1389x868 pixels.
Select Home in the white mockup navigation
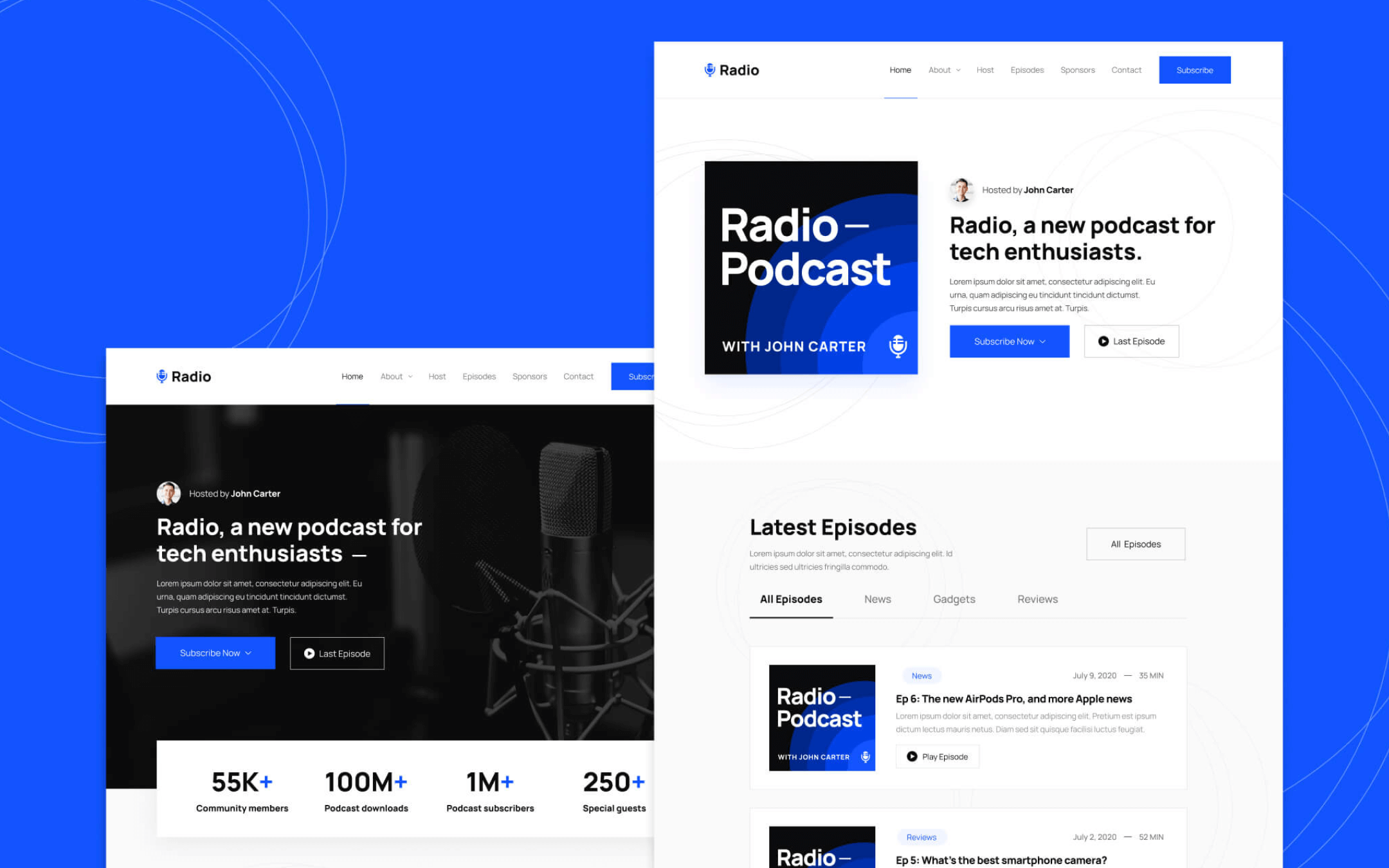900,70
